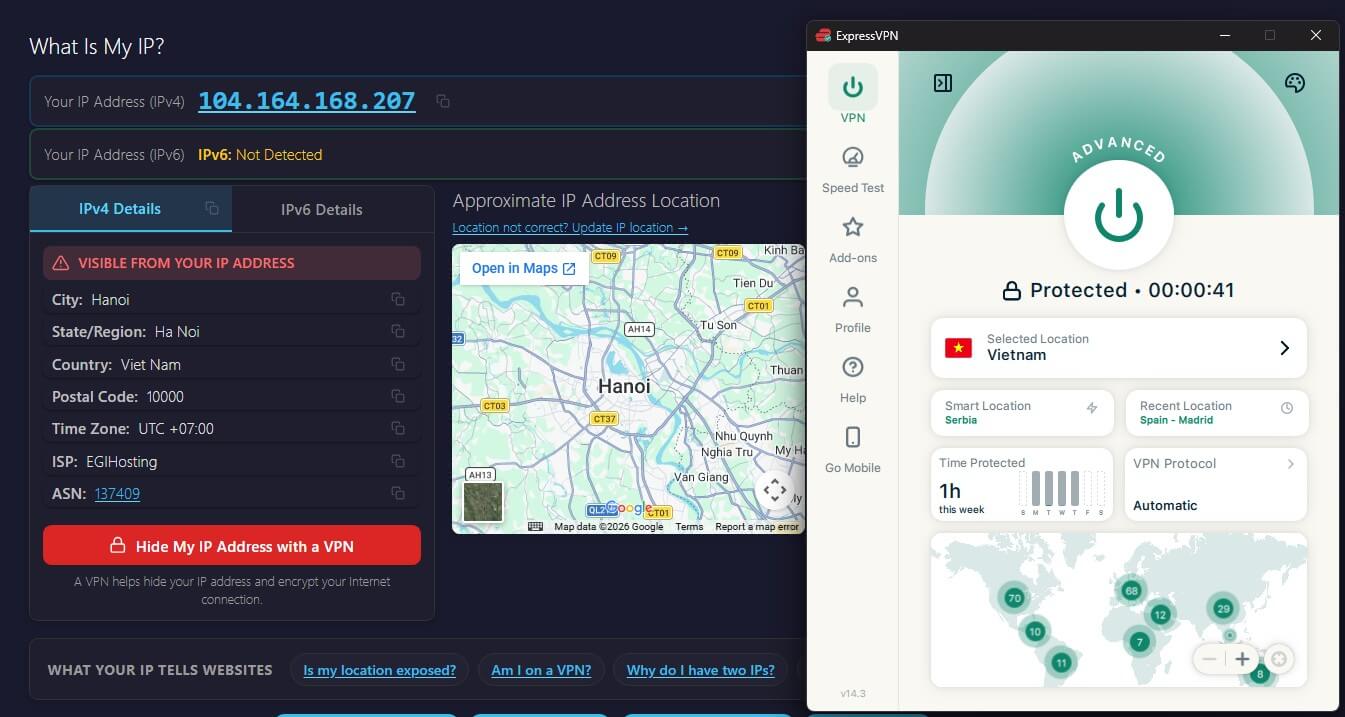Open Add-ons star icon in ExpressVPN
Viewport: 1345px width, 717px height.
point(853,227)
